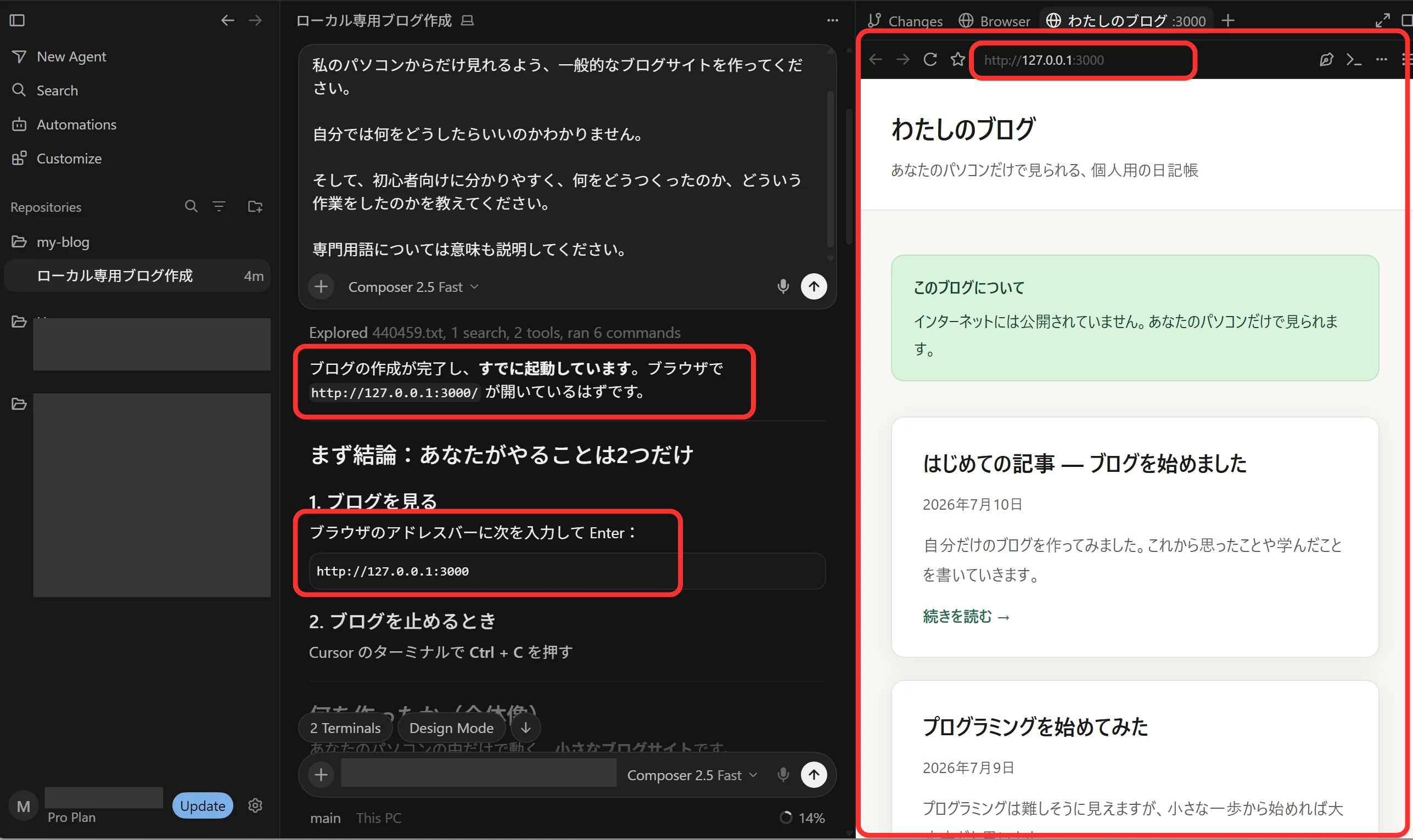Viewport: 1413px width, 840px height.
Task: Click the 14% context usage indicator
Action: click(x=802, y=818)
